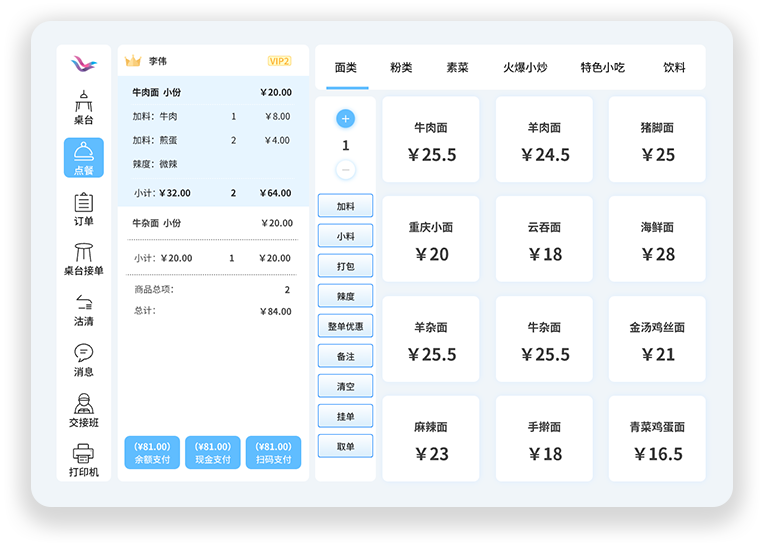This screenshot has height=547, width=763.
Task: Add 海鲜面 ¥28 dish card
Action: [657, 239]
